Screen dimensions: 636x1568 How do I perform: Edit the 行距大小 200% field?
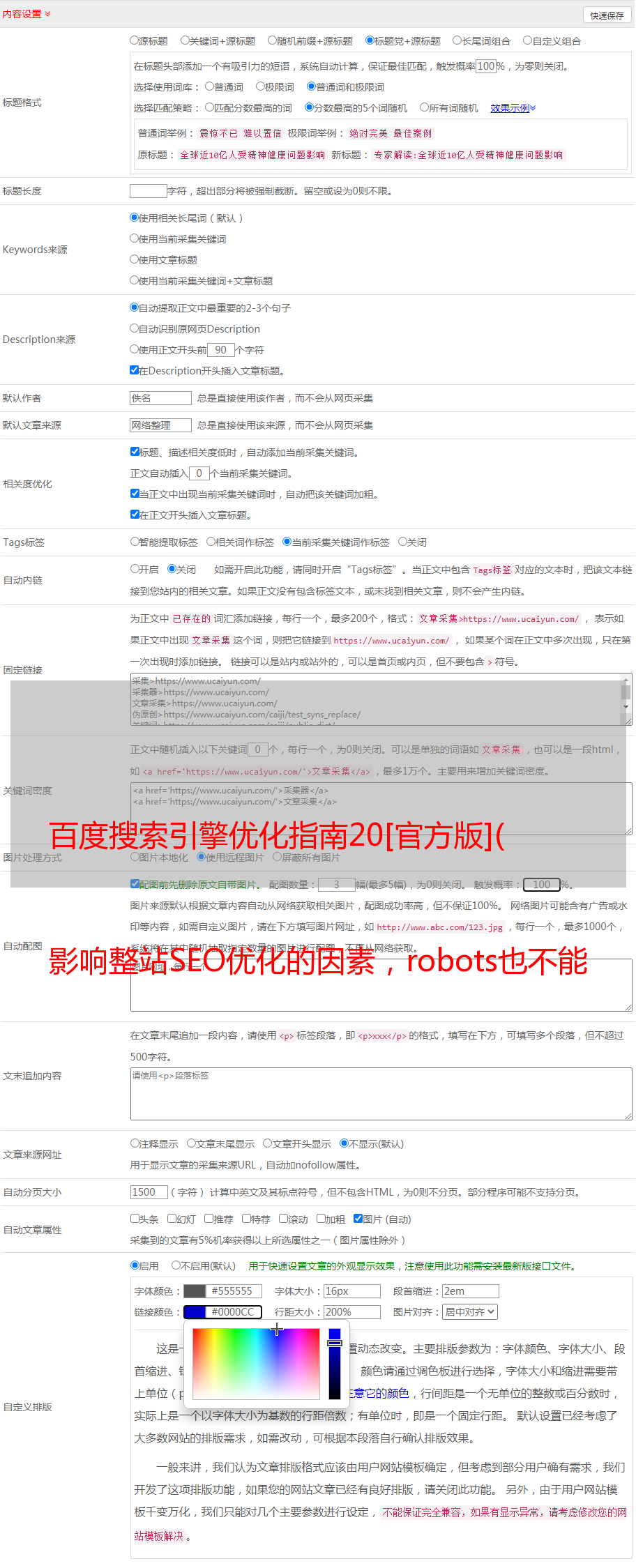(x=352, y=1312)
